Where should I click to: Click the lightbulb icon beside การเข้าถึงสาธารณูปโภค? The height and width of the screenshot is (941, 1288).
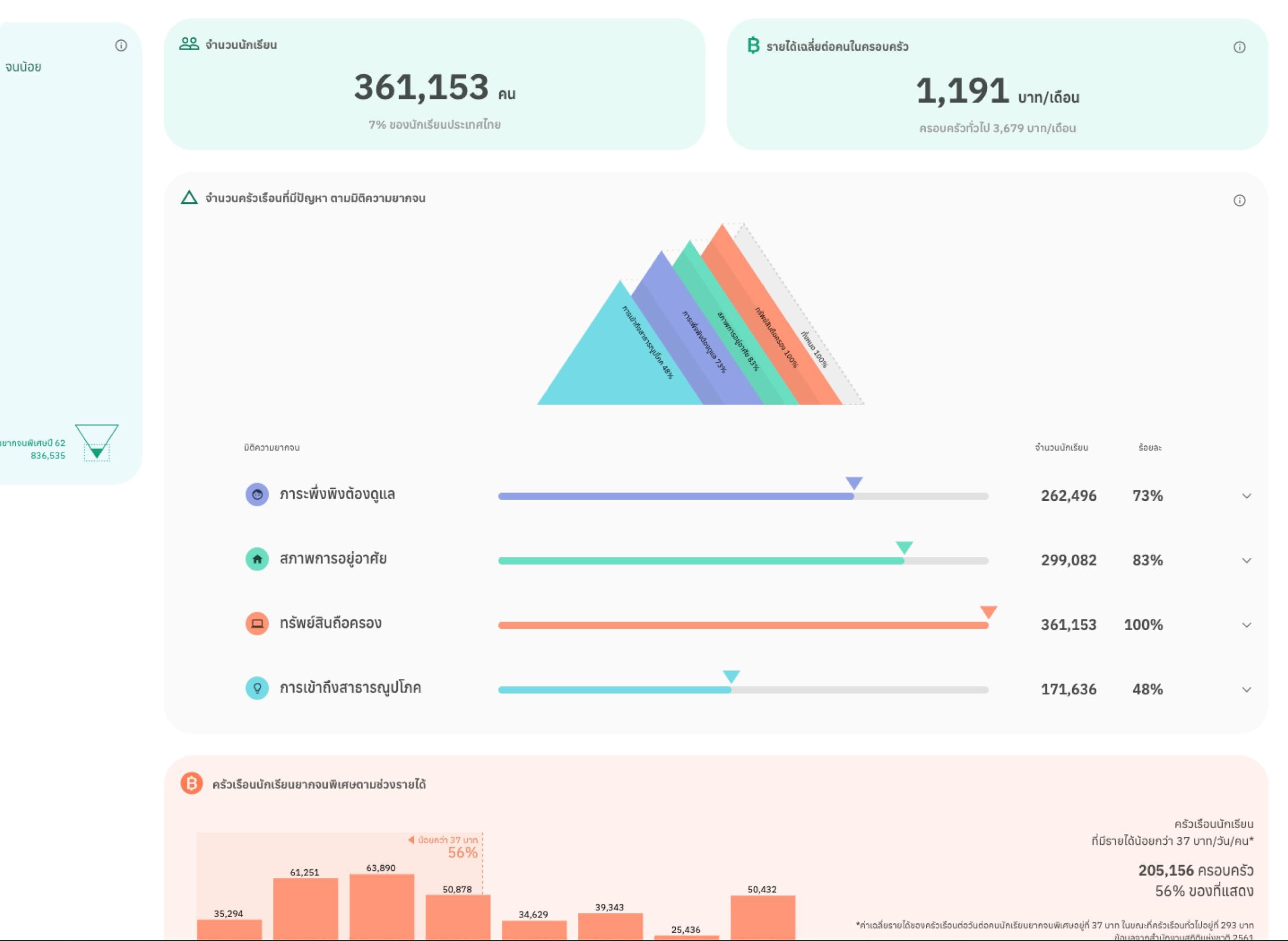click(x=258, y=688)
